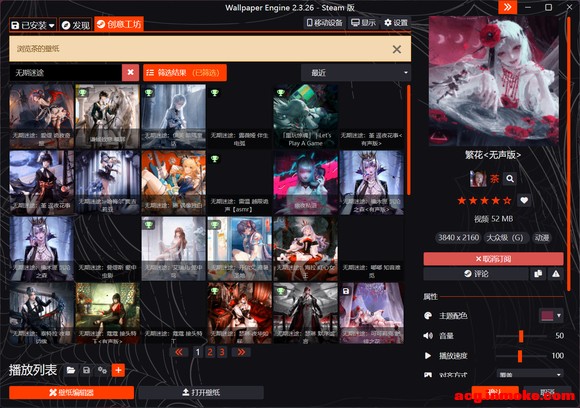Expand the 最近 sort dropdown
Viewport: 580px width, 408px height.
pos(356,73)
